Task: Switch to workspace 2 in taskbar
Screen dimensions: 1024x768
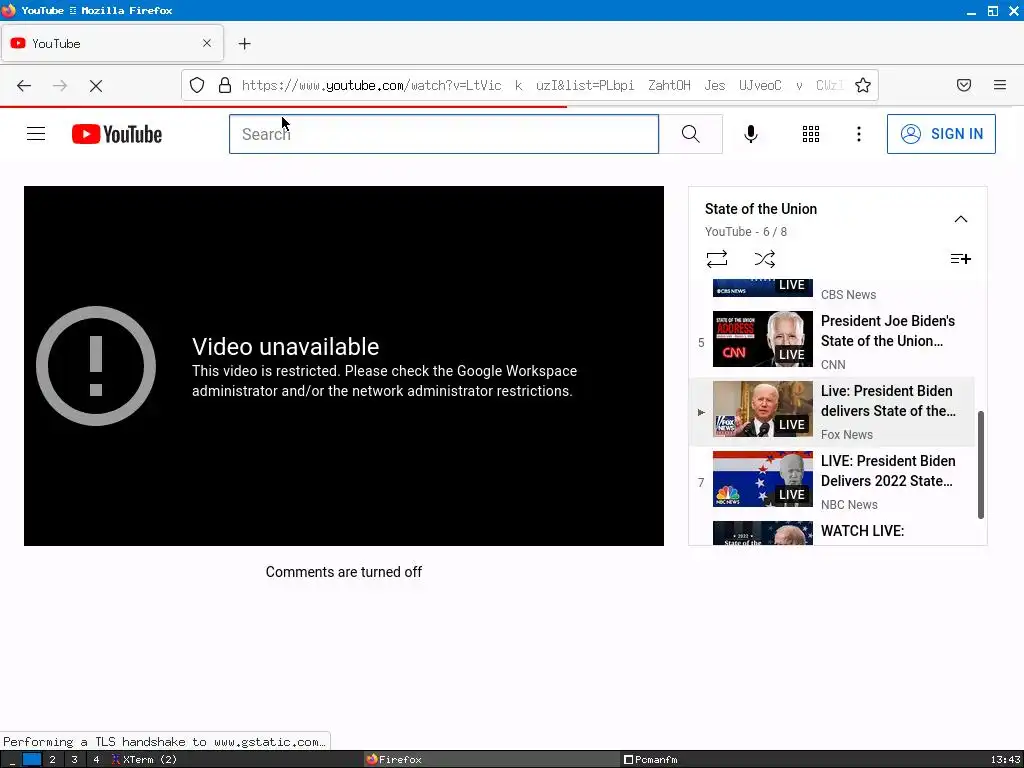Action: pyautogui.click(x=52, y=760)
